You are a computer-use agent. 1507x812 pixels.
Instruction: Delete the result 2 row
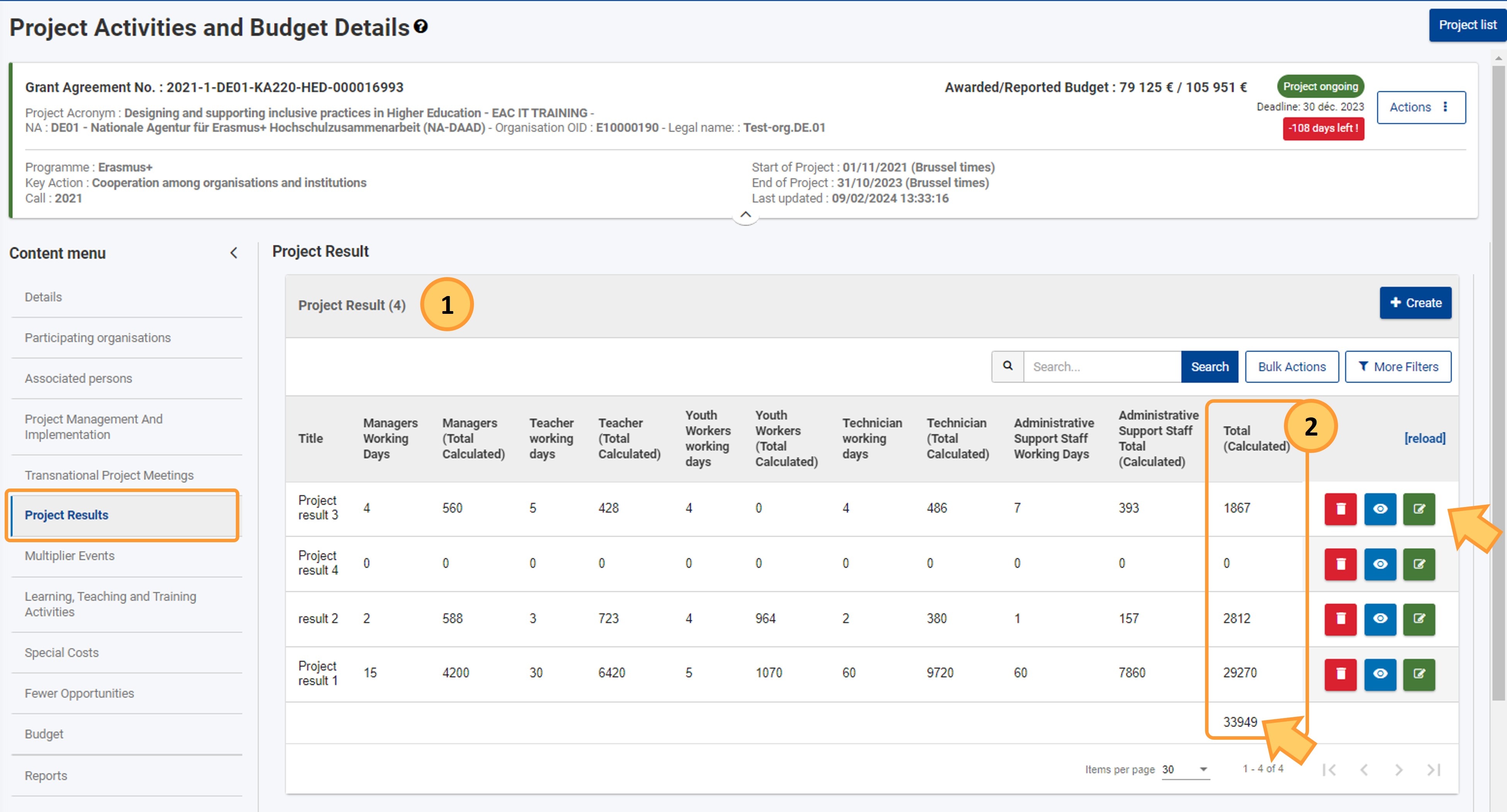coord(1340,619)
